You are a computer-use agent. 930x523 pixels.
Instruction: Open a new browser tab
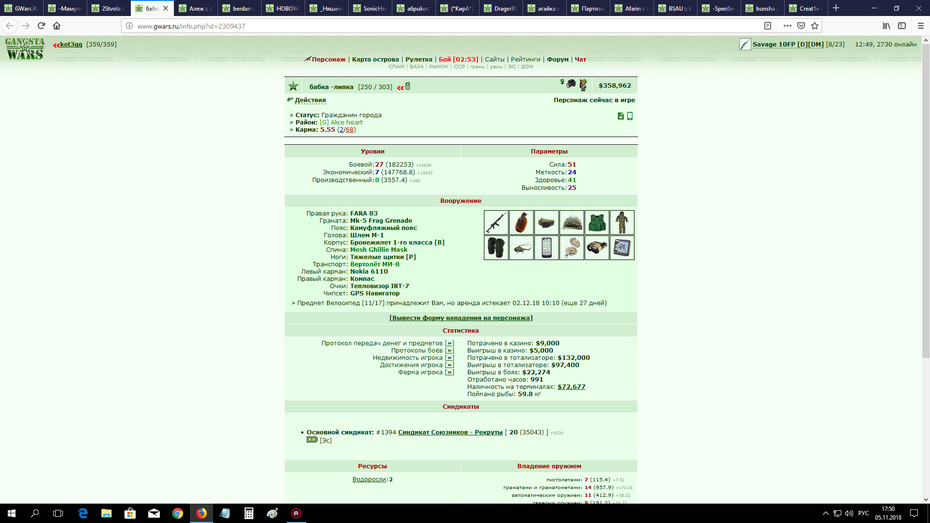coord(836,8)
